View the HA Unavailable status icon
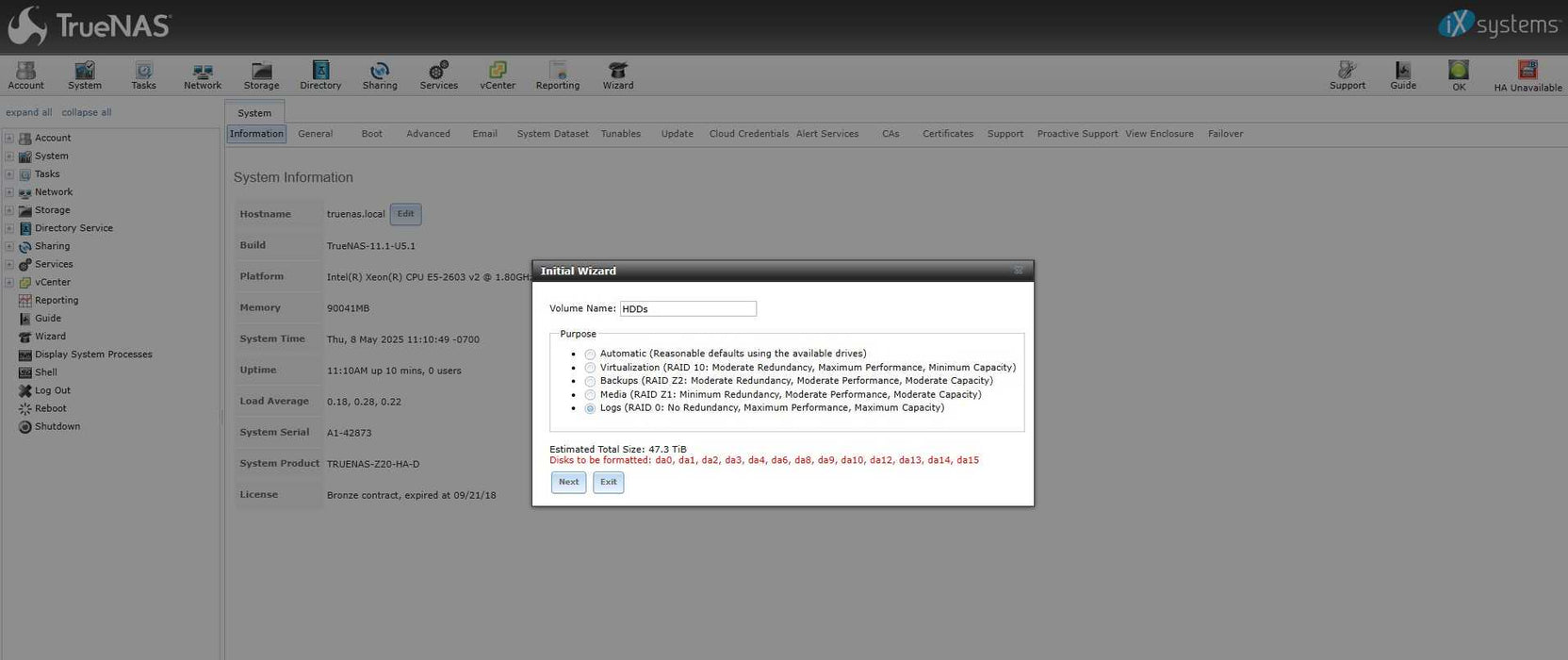The height and width of the screenshot is (660, 1568). (1527, 76)
